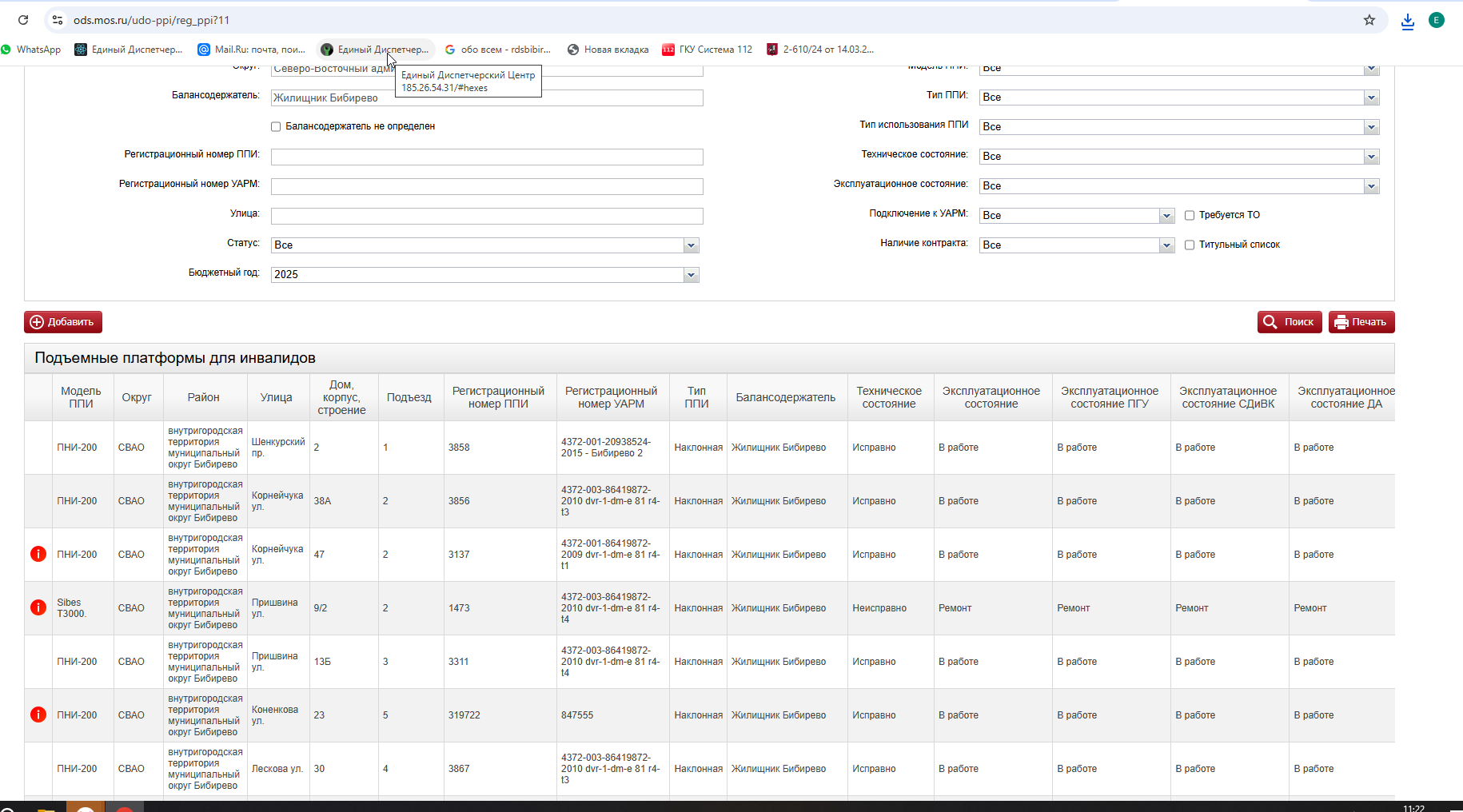Open WhatsApp bookmark in bookmarks bar

point(31,50)
